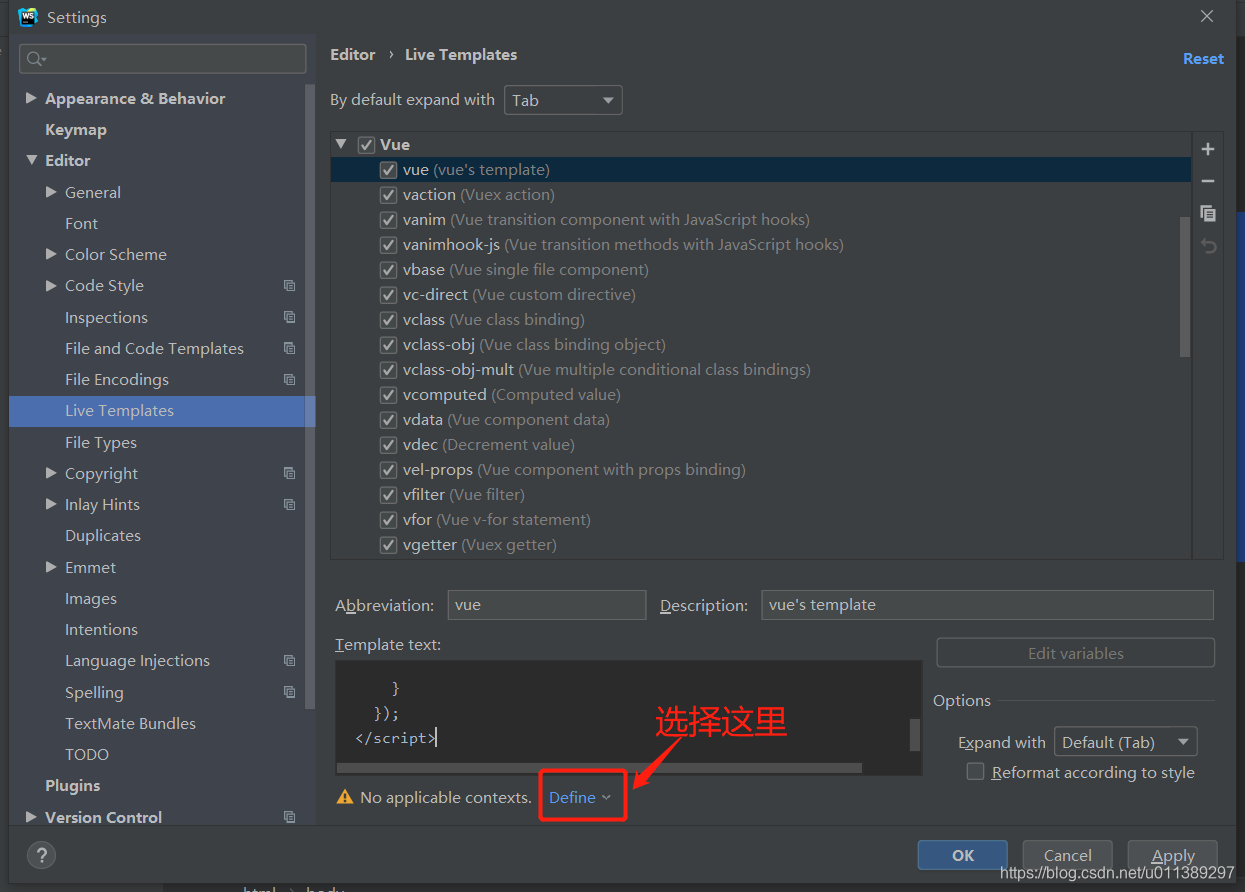Open the Font settings page
Screen dimensions: 1245x892
[82, 224]
